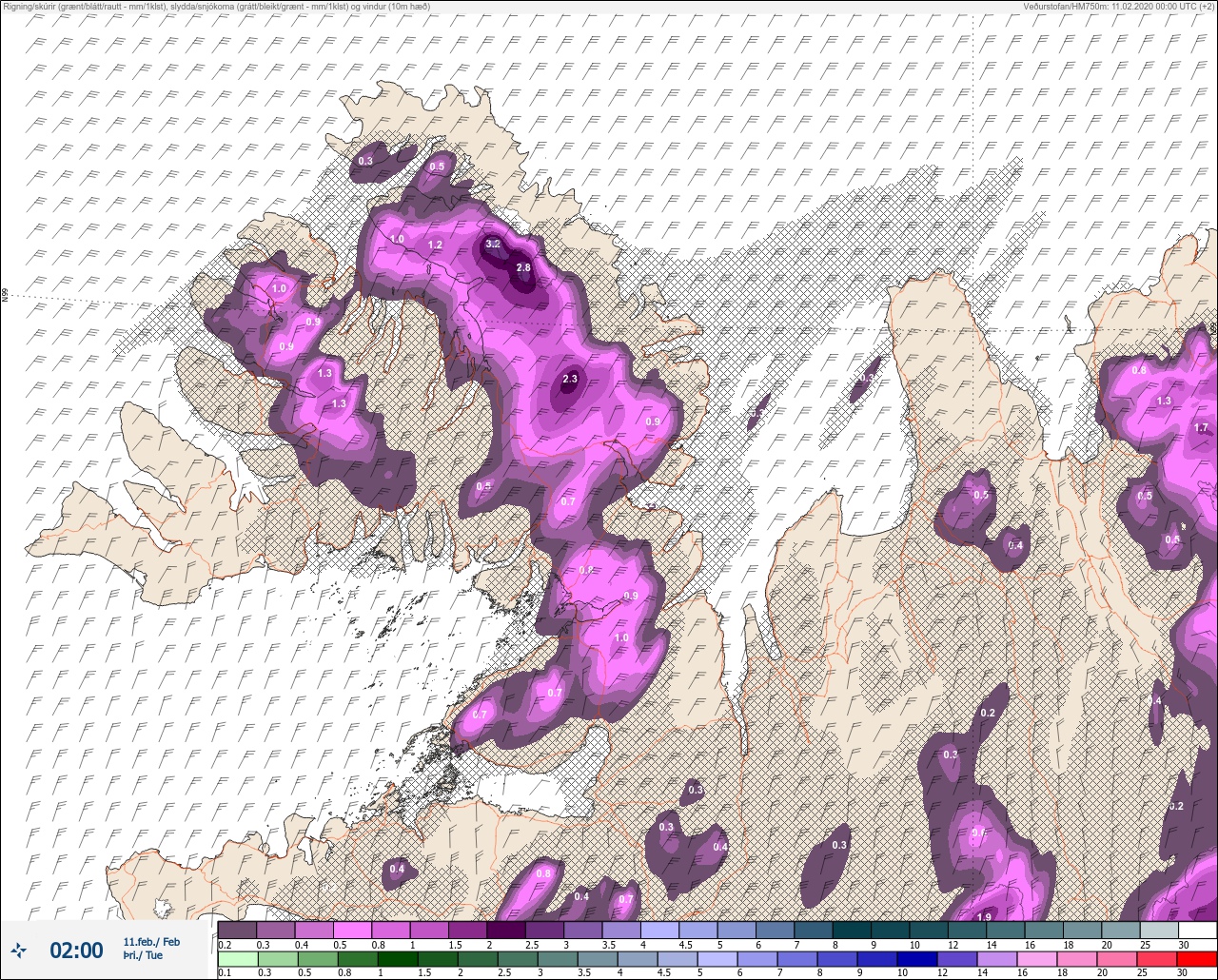The image size is (1218, 980).
Task: Click the 1.9 snowfall value on map
Action: tap(984, 917)
